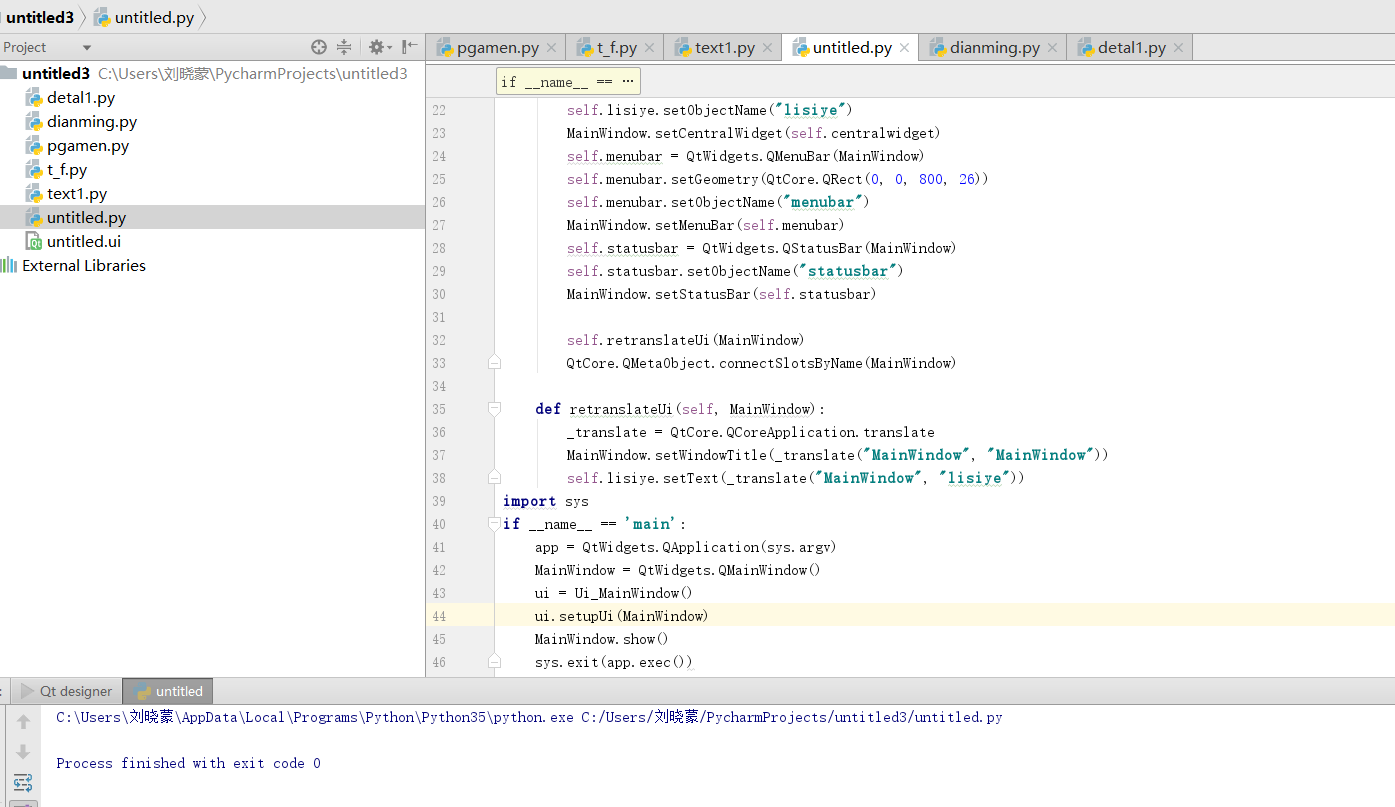The image size is (1395, 807).
Task: Click the down arrow in run console
Action: pos(23,752)
